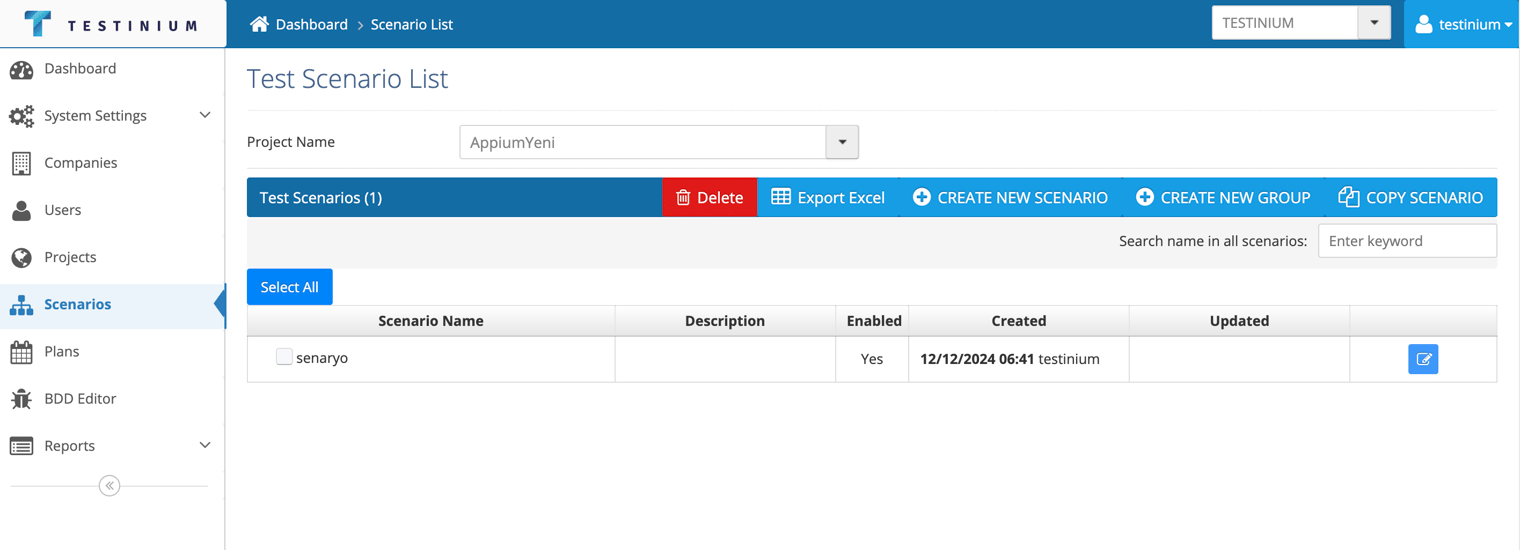This screenshot has width=1520, height=550.
Task: Click the Dashboard gauge icon in sidebar
Action: pos(21,69)
